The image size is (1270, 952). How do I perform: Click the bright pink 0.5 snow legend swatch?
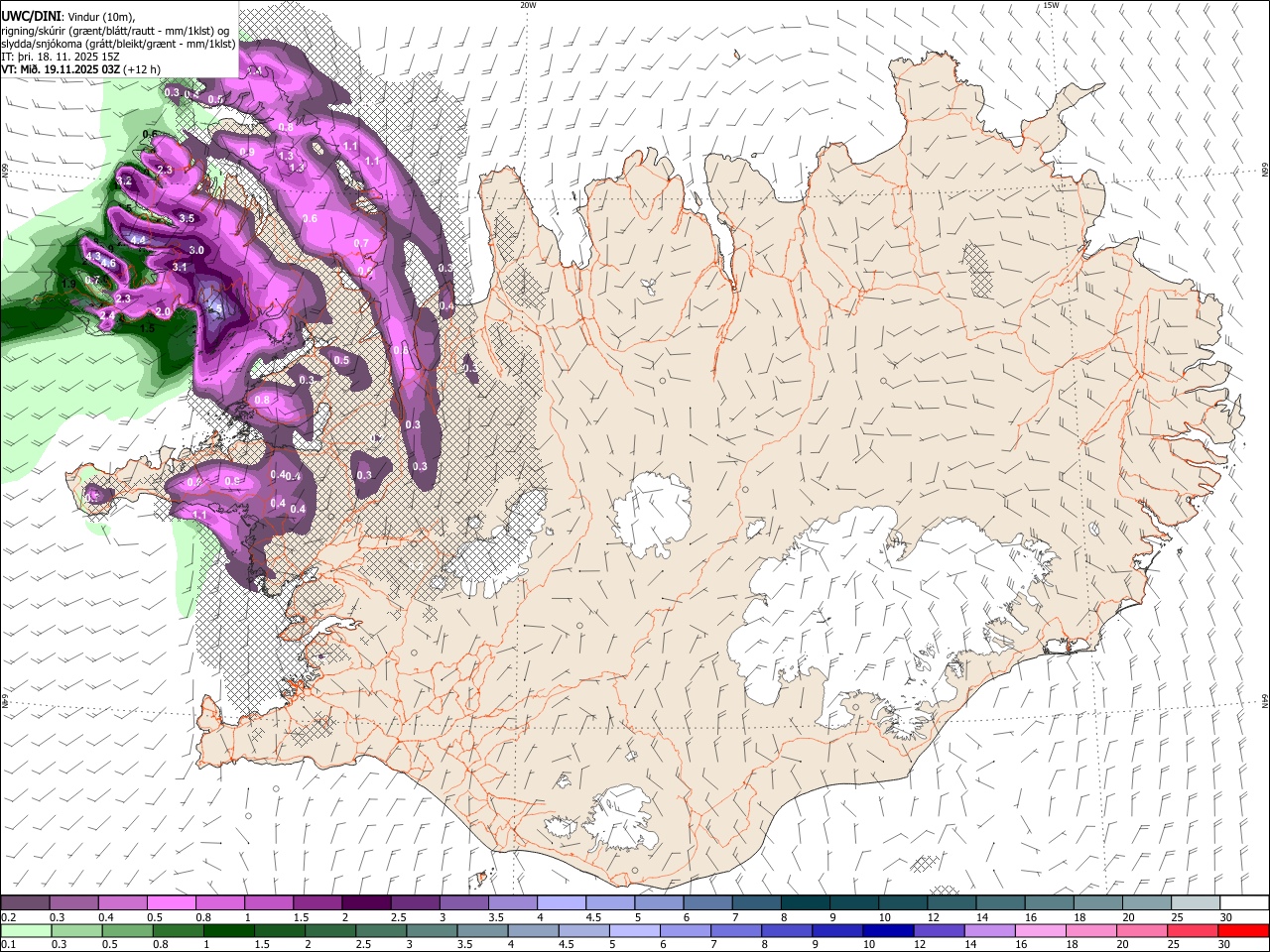[x=171, y=903]
